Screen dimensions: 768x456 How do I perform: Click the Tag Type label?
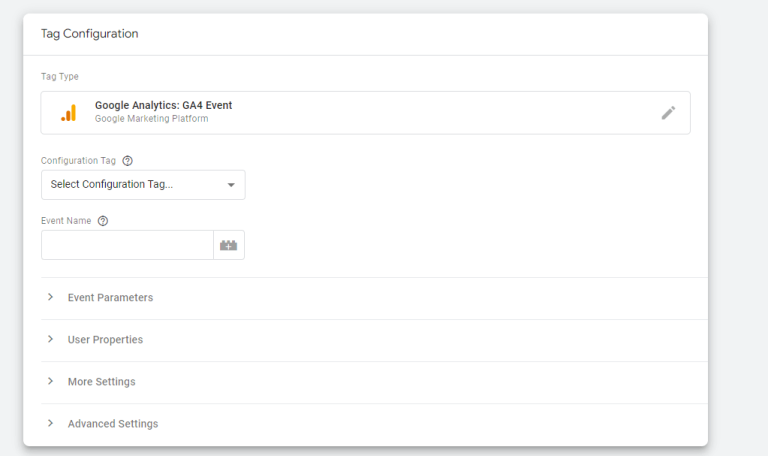(60, 76)
